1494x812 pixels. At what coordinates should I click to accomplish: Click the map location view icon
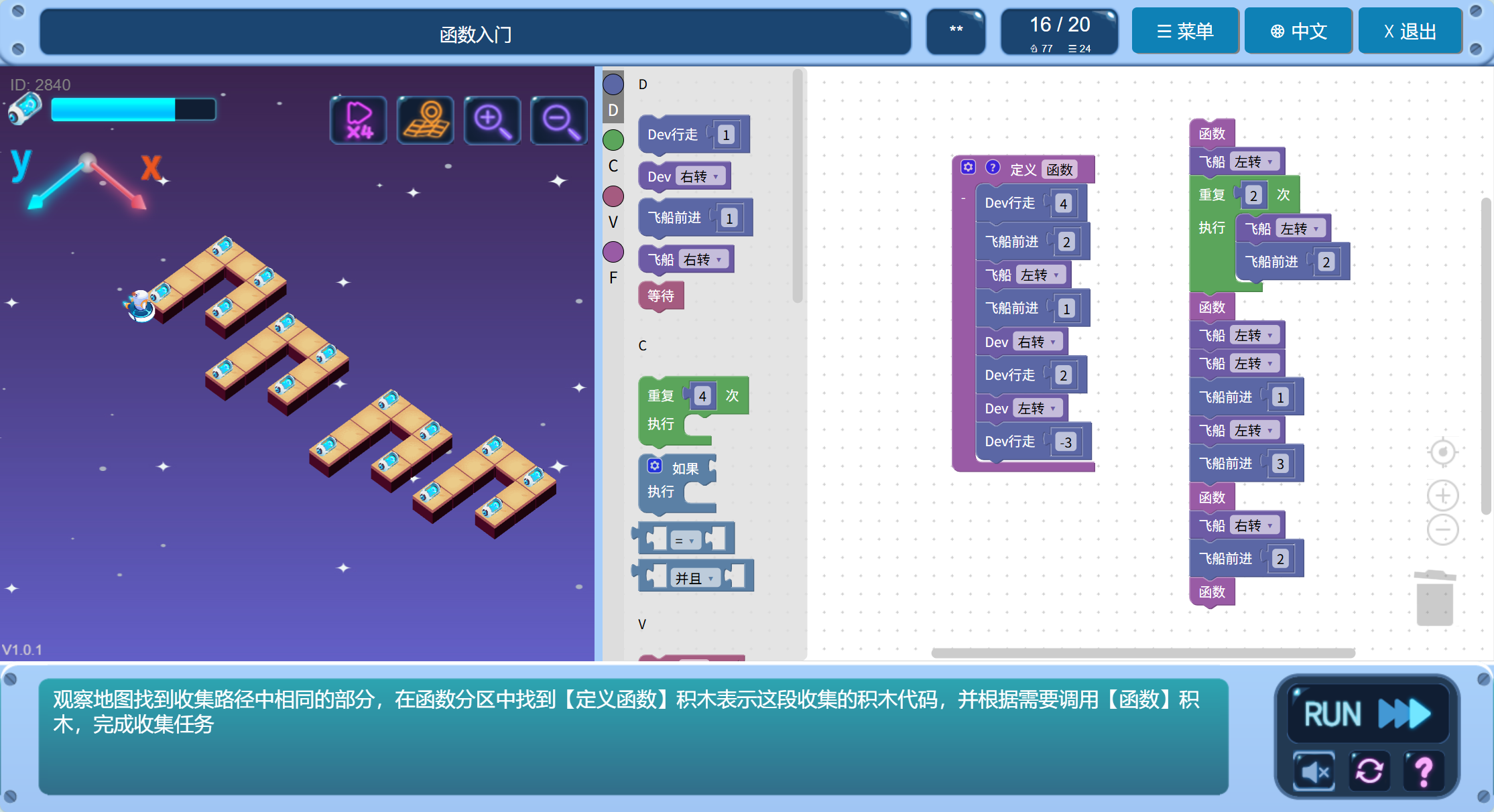coord(426,120)
